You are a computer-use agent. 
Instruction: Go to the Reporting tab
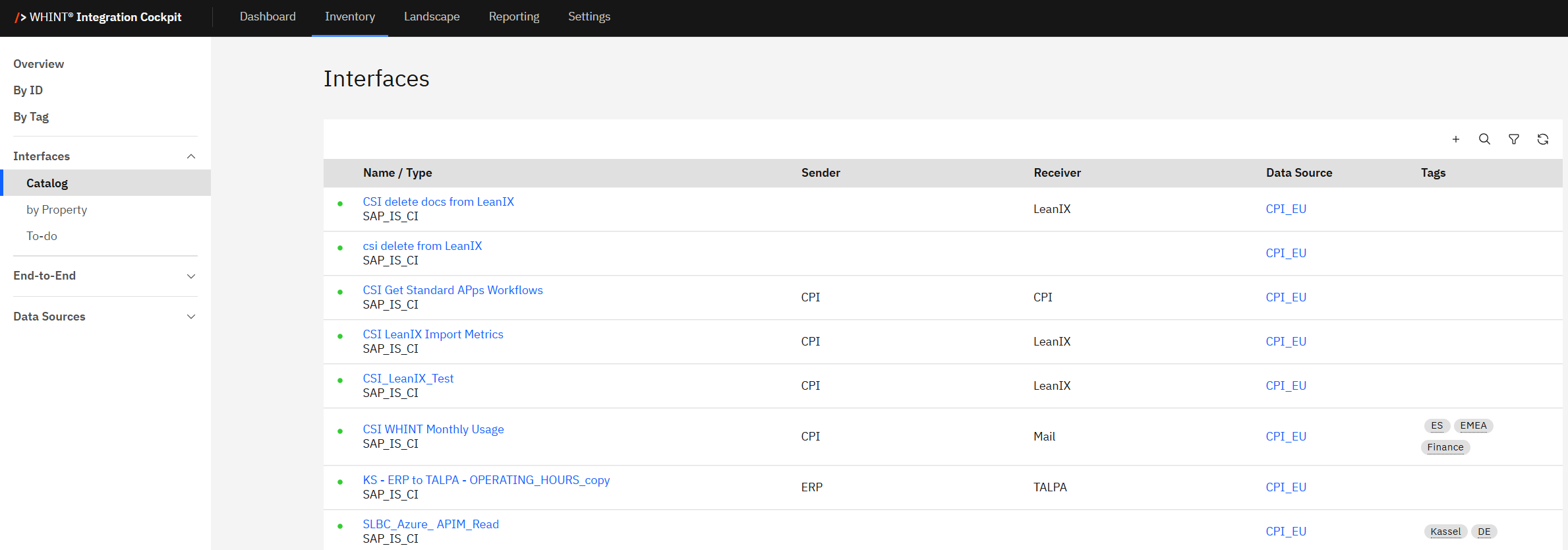tap(514, 17)
